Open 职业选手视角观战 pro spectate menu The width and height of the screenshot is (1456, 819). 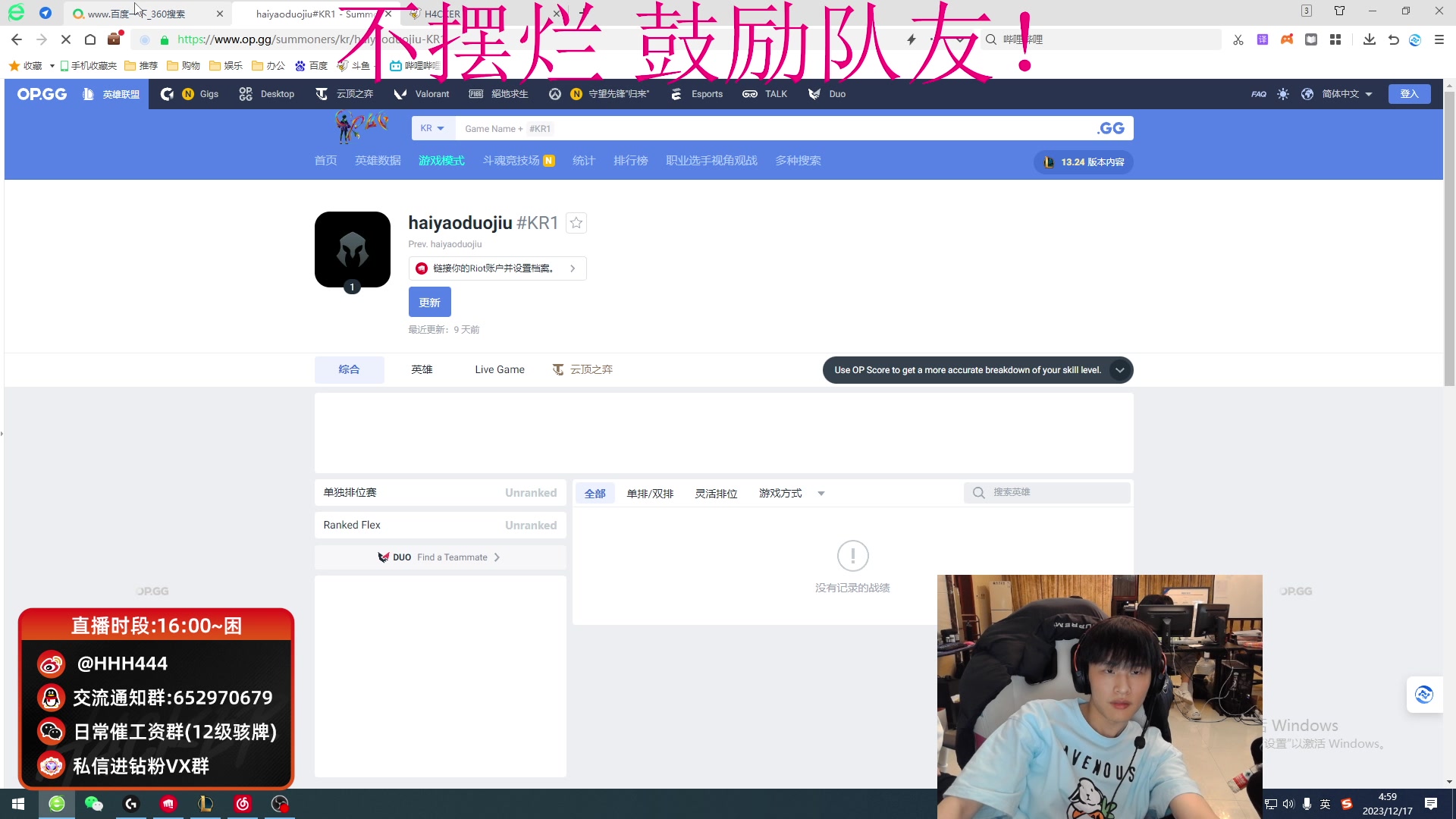coord(711,161)
